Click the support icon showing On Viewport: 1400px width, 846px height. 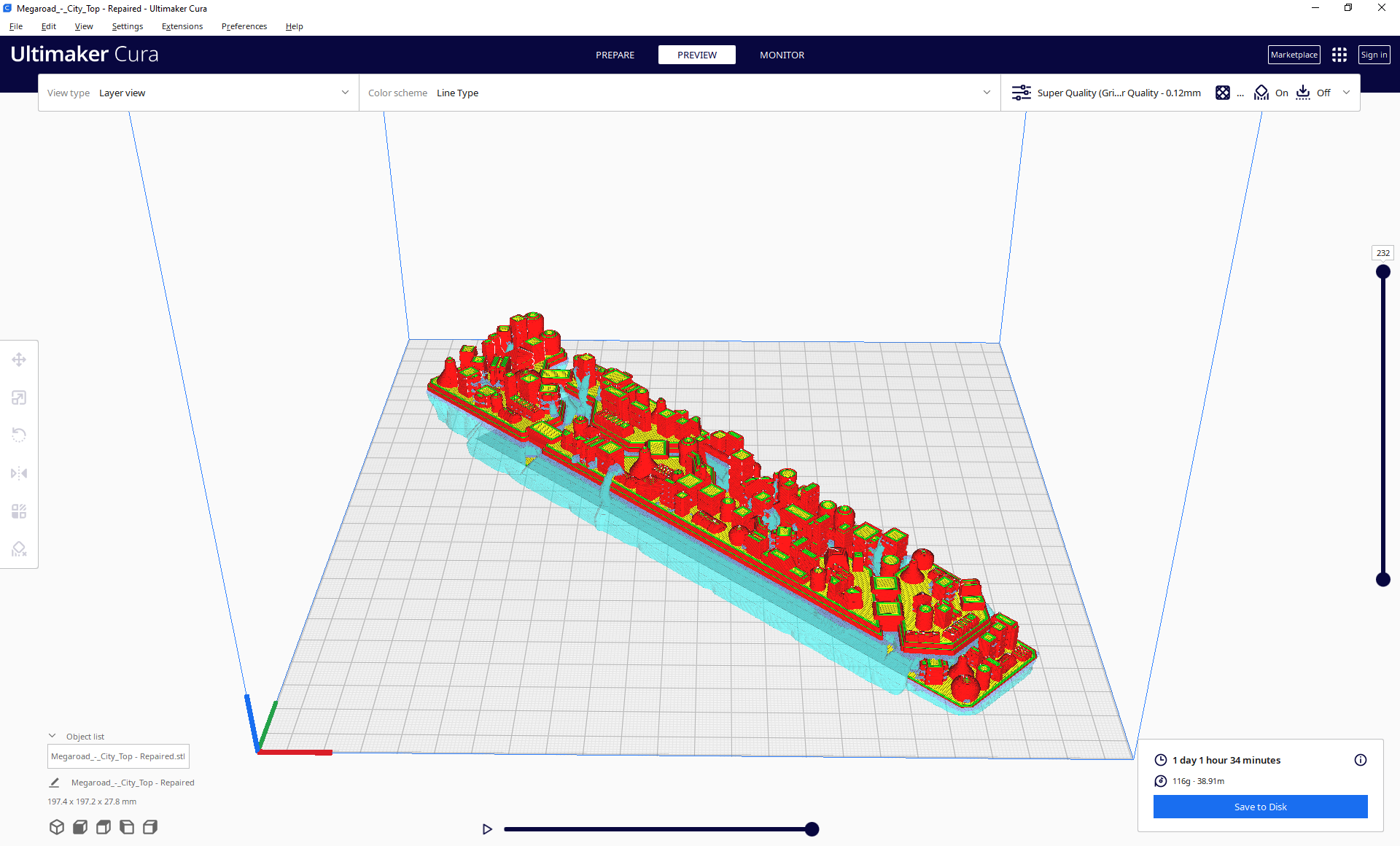tap(1261, 93)
